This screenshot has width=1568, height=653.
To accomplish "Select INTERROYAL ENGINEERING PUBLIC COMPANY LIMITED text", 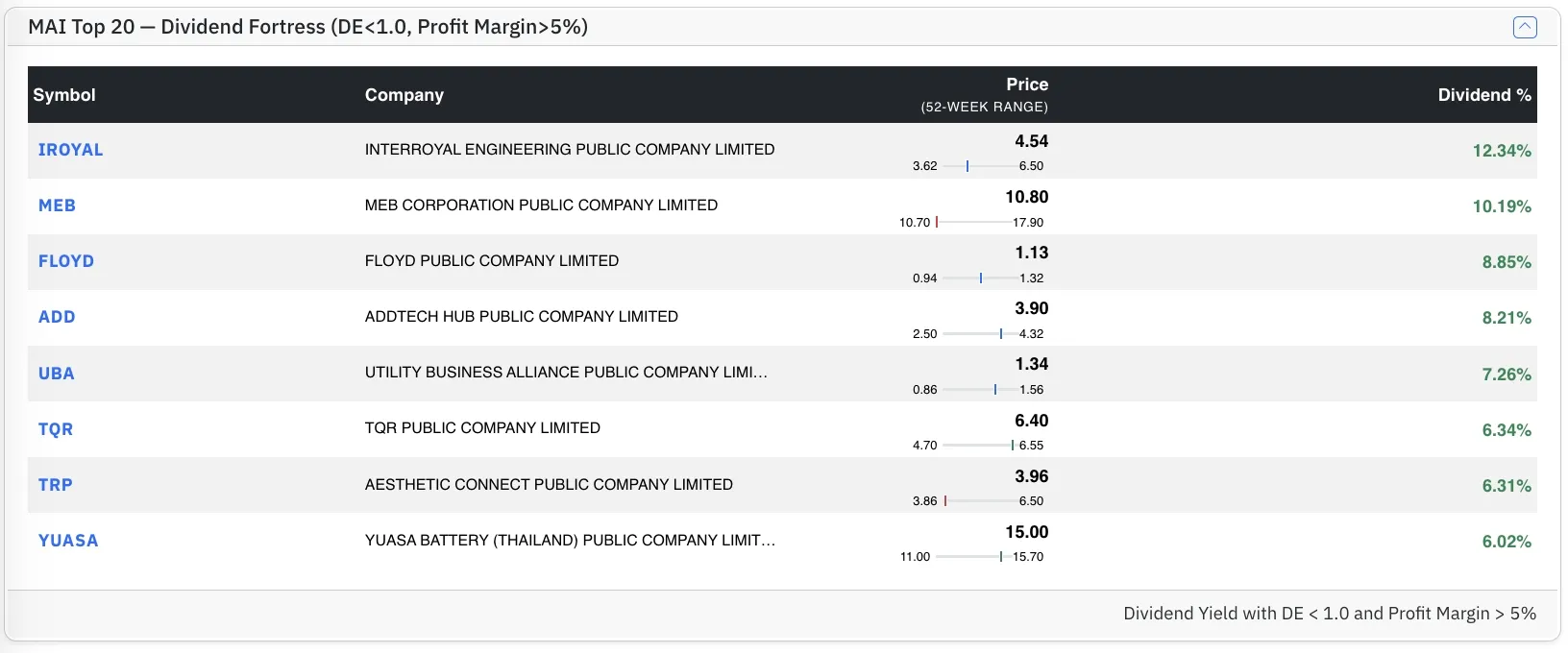I will (x=570, y=150).
